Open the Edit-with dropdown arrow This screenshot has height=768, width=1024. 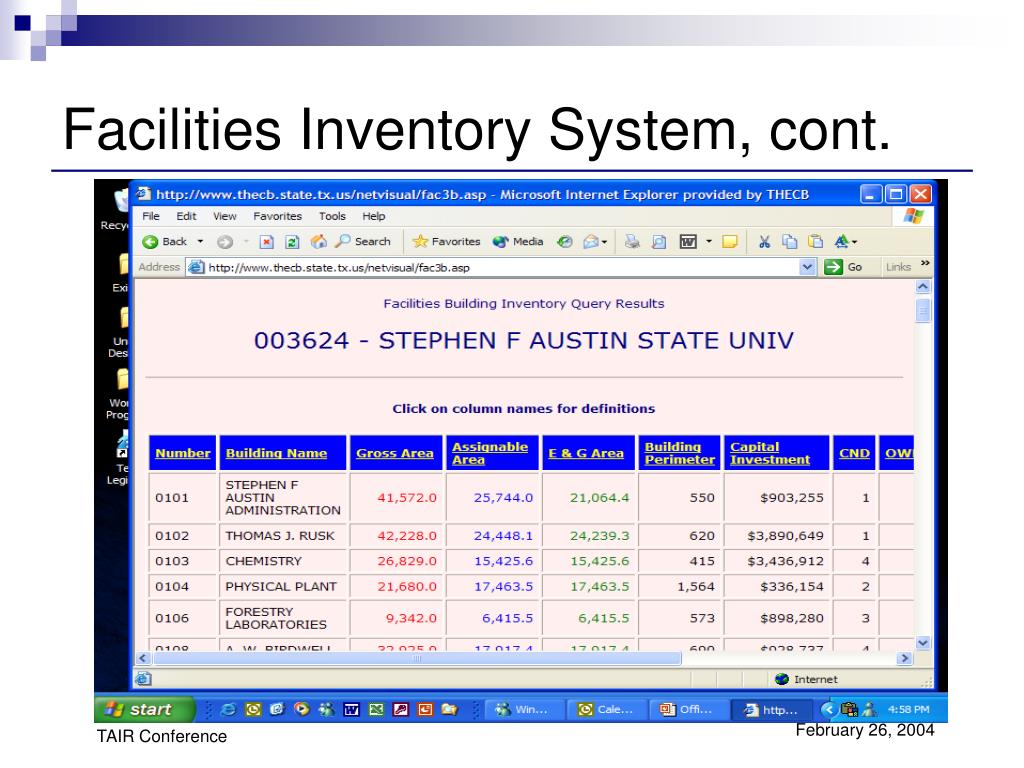coord(709,242)
